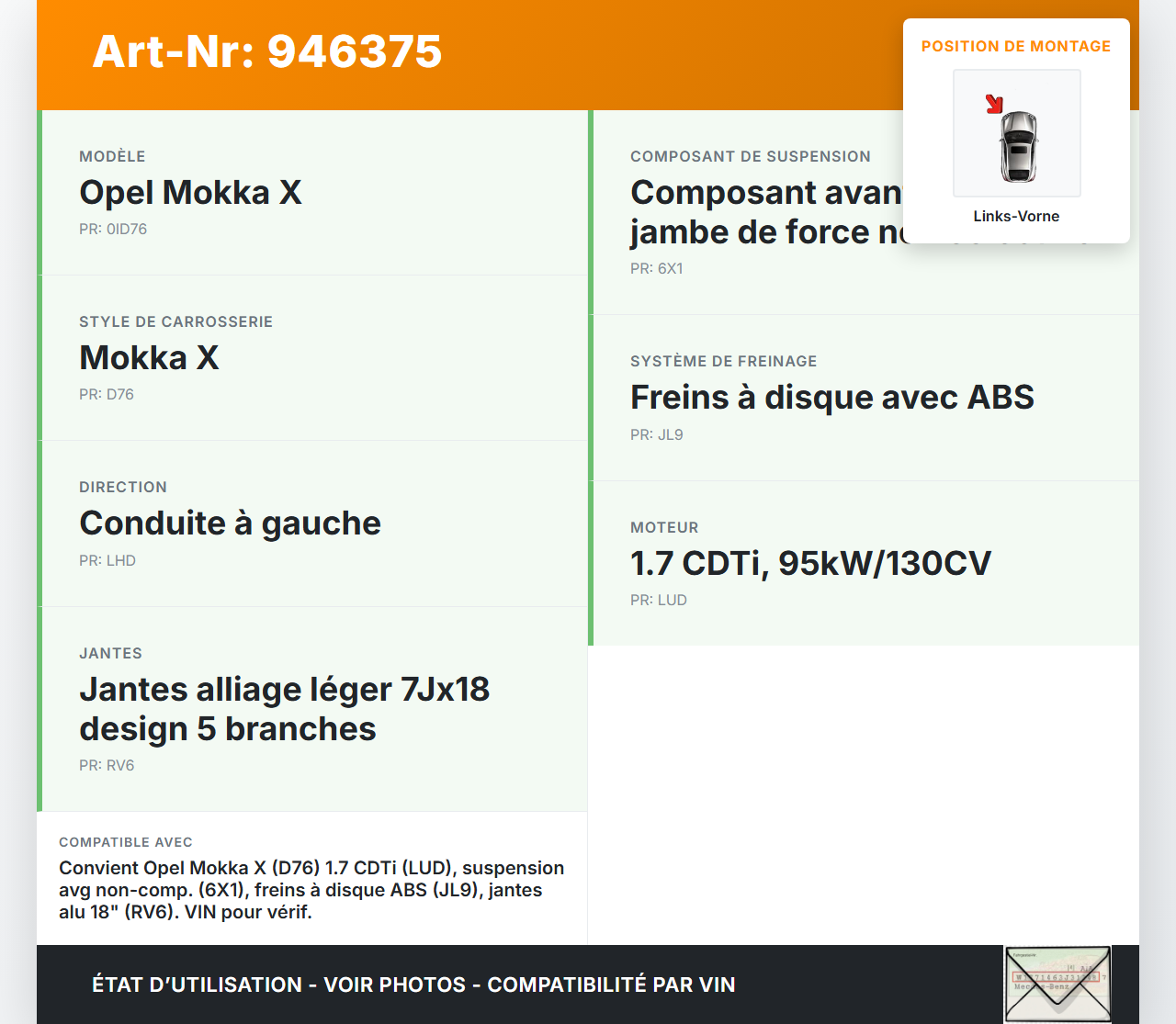Screen dimensions: 1176x1024
Task: Toggle the Conduite à gauche selection
Action: 230,523
